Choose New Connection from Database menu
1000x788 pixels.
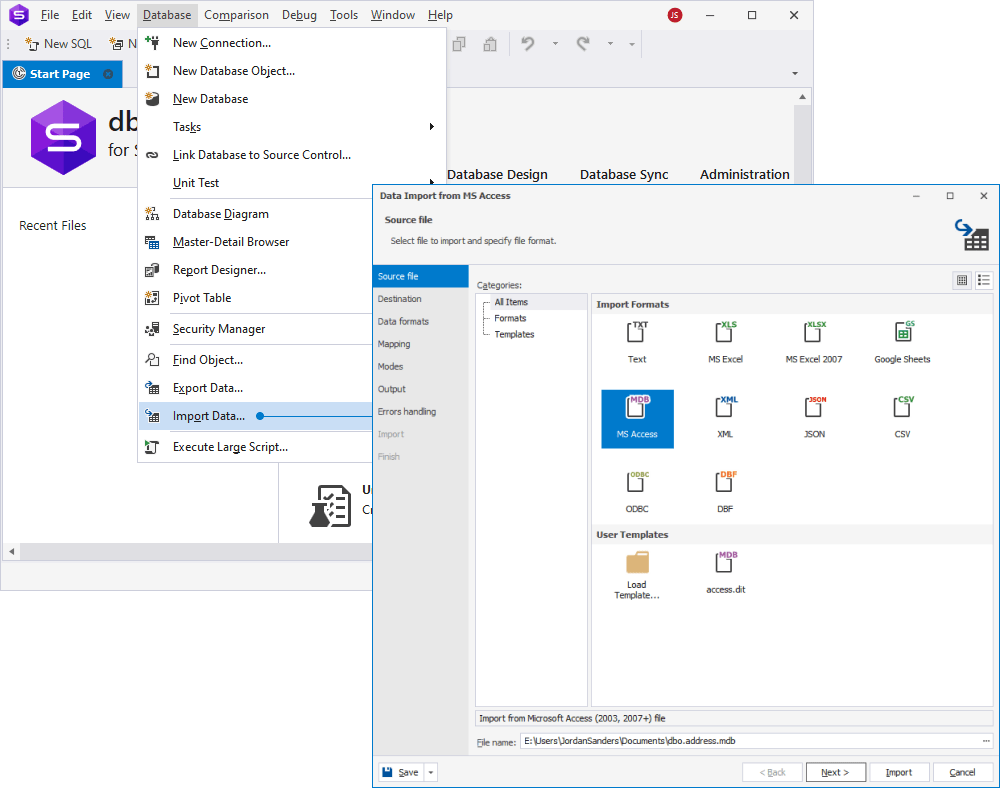click(x=292, y=43)
